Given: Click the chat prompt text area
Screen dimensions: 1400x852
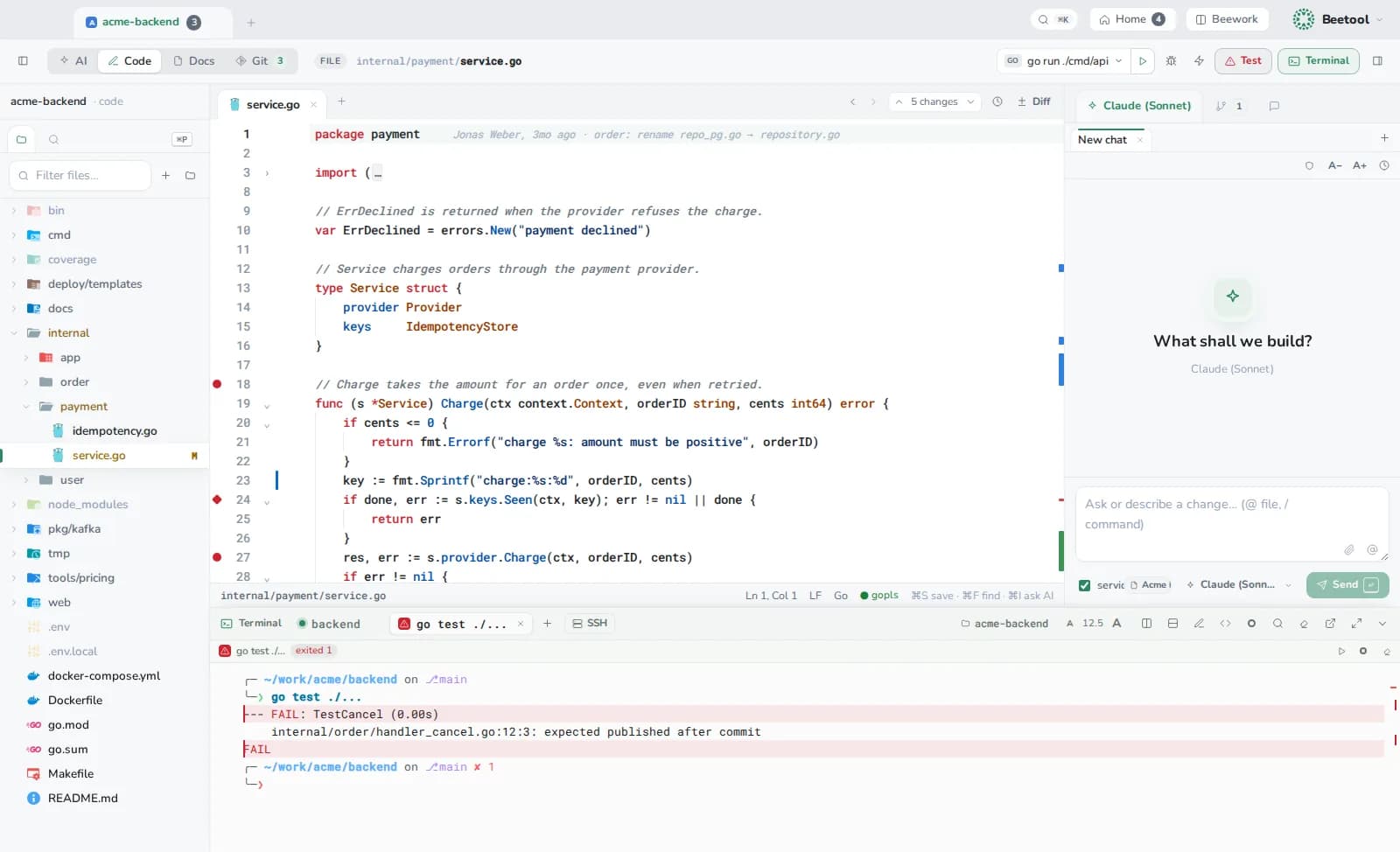Looking at the screenshot, I should click(x=1232, y=524).
